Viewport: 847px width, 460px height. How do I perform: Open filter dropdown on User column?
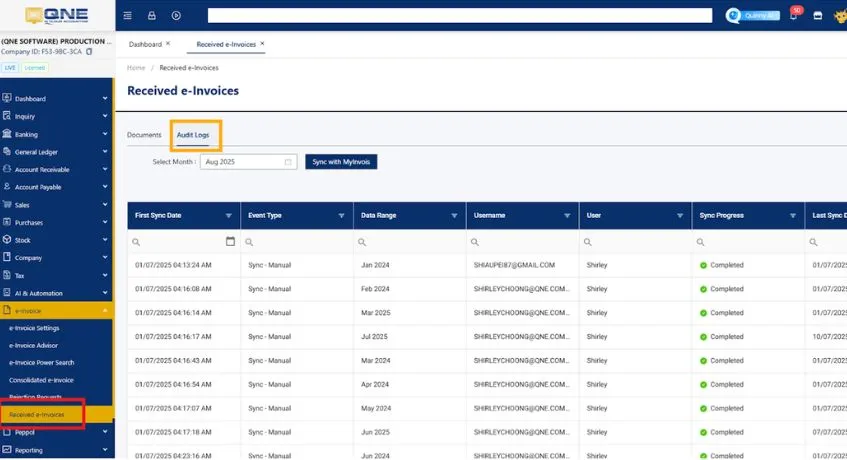pyautogui.click(x=680, y=216)
